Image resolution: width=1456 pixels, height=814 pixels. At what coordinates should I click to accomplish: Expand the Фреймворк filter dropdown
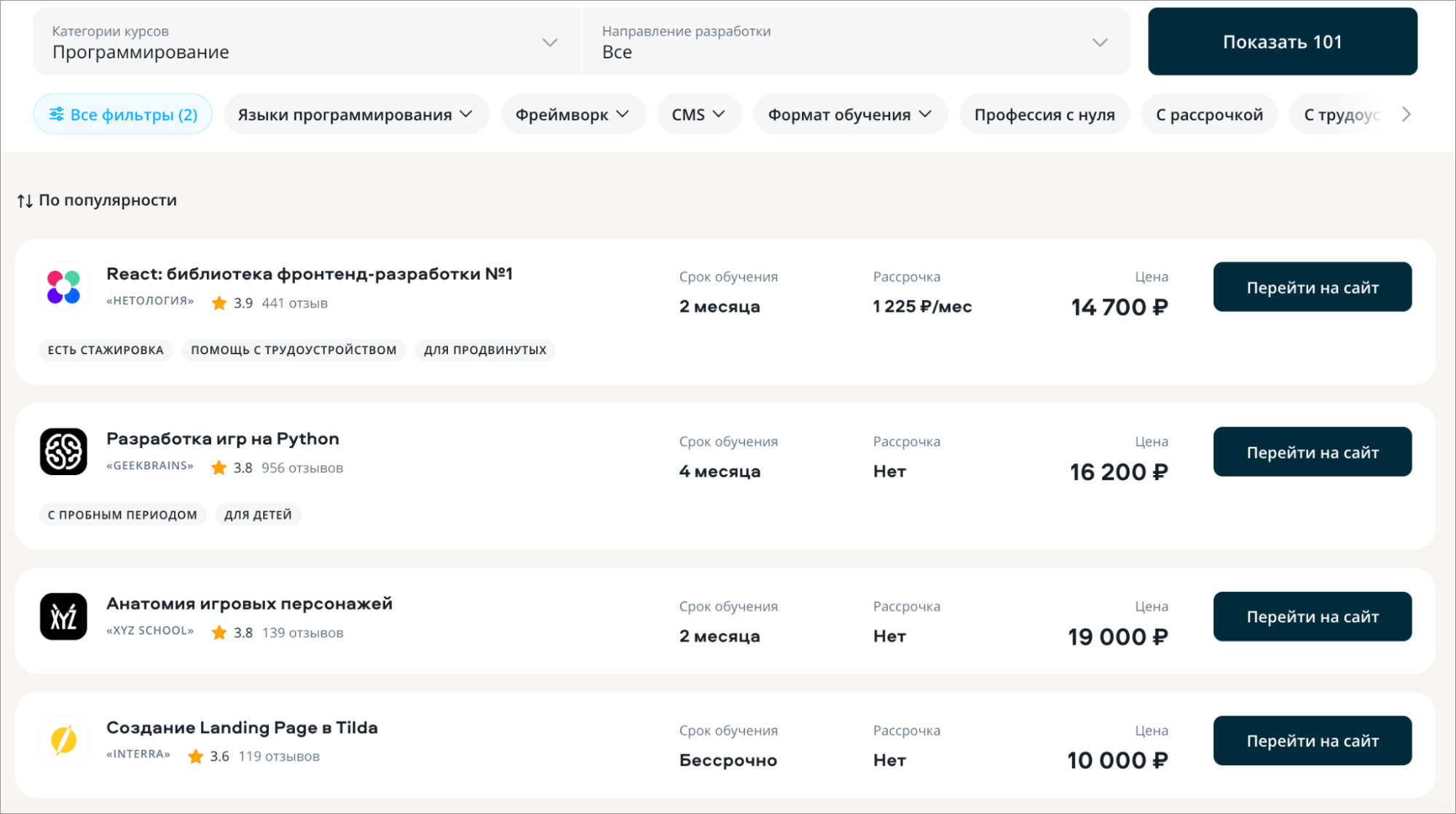pyautogui.click(x=572, y=114)
